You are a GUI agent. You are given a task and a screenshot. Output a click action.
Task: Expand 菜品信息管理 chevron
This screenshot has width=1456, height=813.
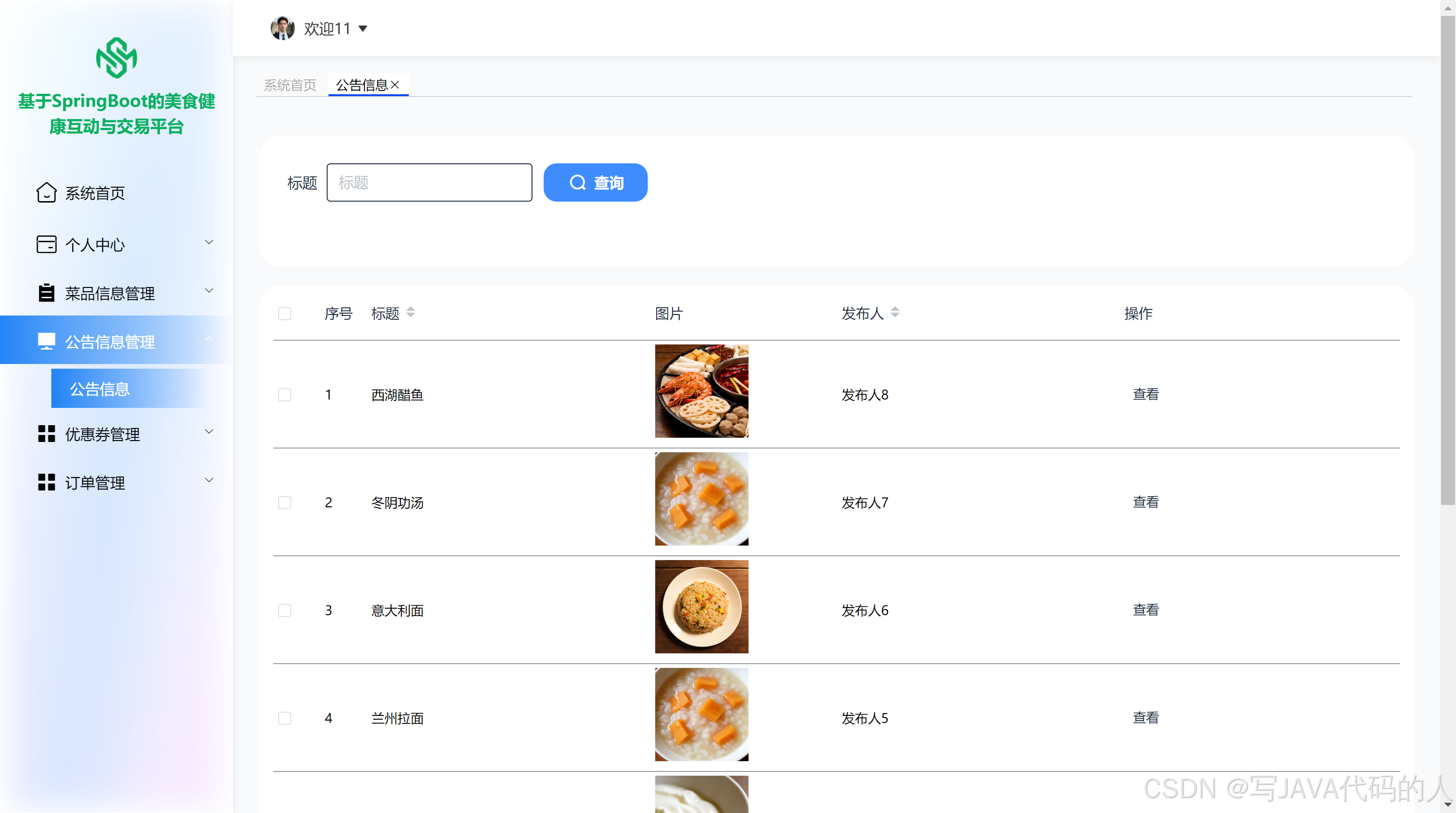coord(209,291)
